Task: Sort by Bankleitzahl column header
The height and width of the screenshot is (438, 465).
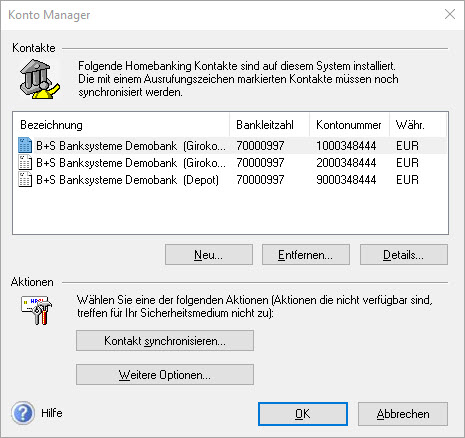Action: (x=269, y=125)
